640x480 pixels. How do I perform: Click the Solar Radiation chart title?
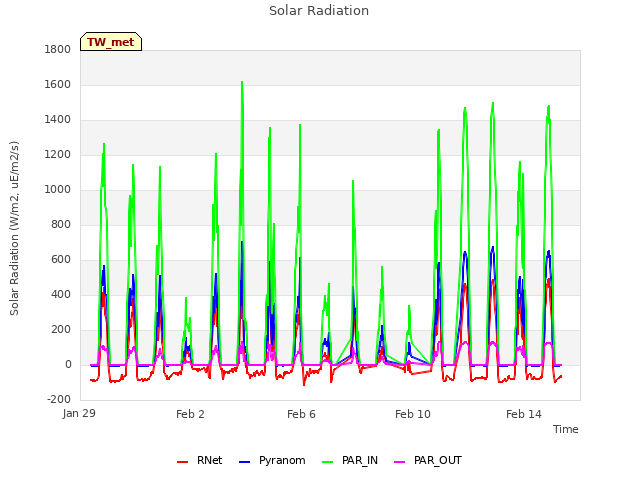pyautogui.click(x=319, y=11)
